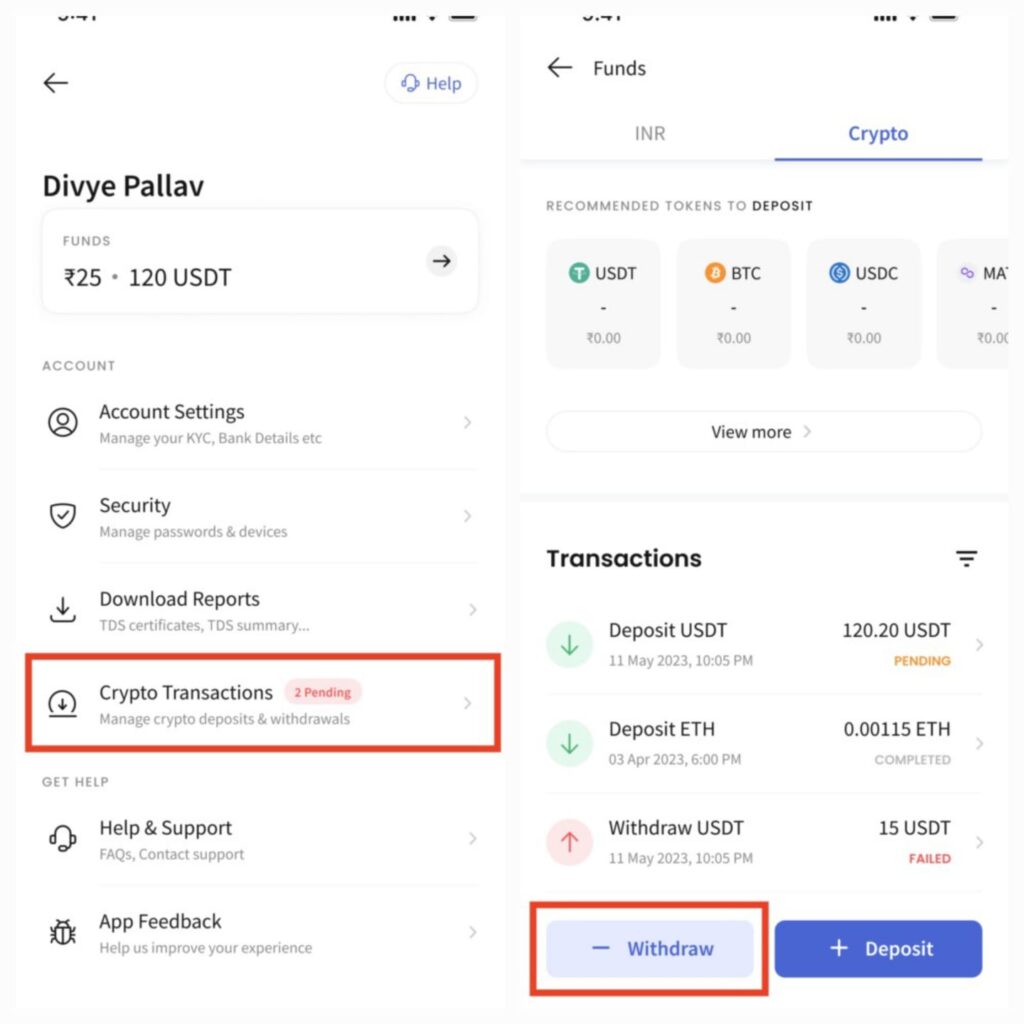
Task: Click the Help & Support headset icon
Action: [63, 839]
